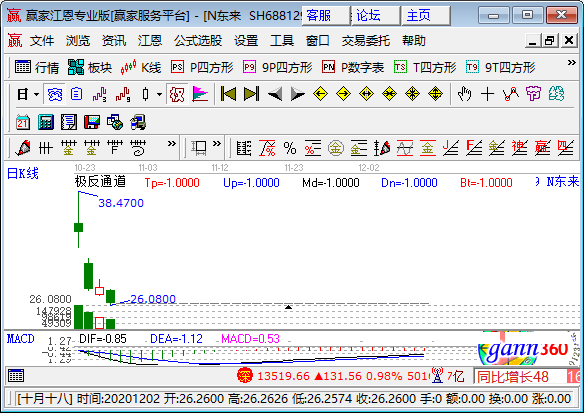Open the P四方形 tool
The height and width of the screenshot is (413, 584).
[202, 67]
